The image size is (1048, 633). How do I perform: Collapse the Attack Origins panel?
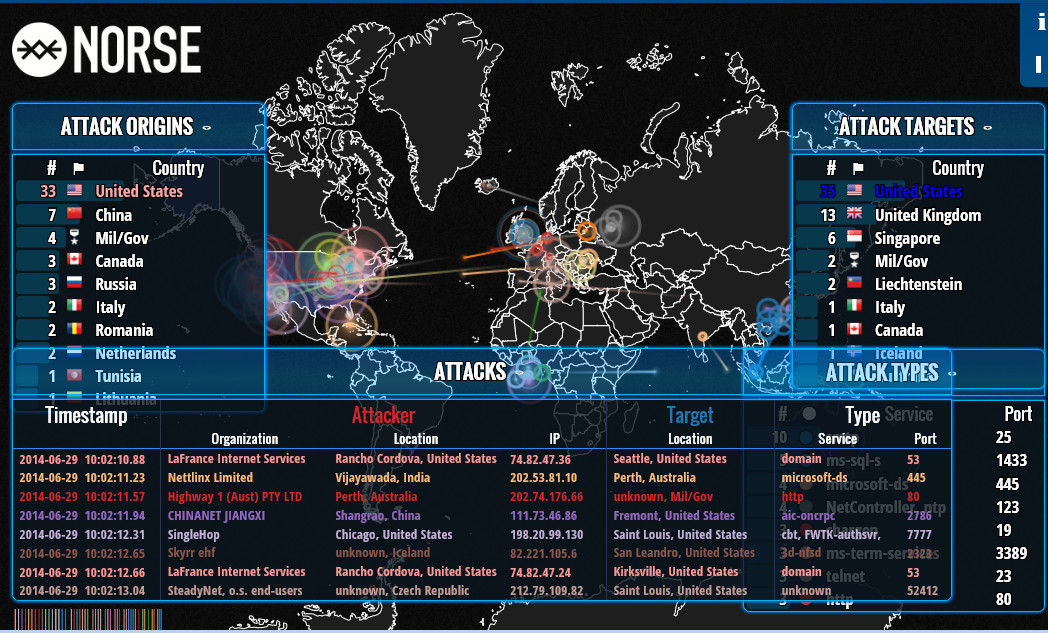click(206, 127)
